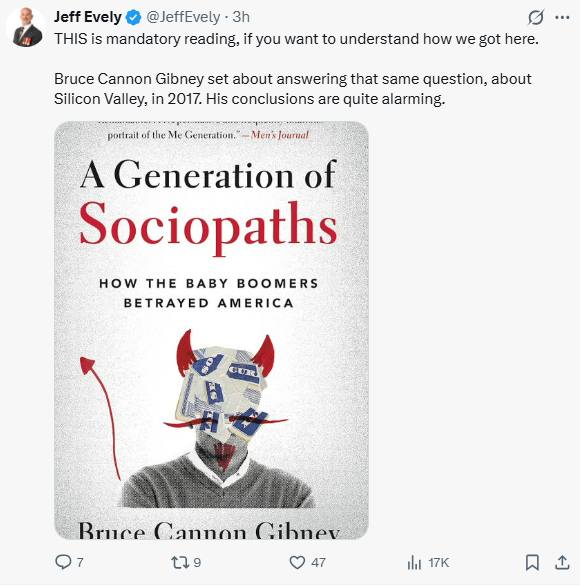Click the 3h timestamp link
This screenshot has height=586, width=580.
point(241,17)
